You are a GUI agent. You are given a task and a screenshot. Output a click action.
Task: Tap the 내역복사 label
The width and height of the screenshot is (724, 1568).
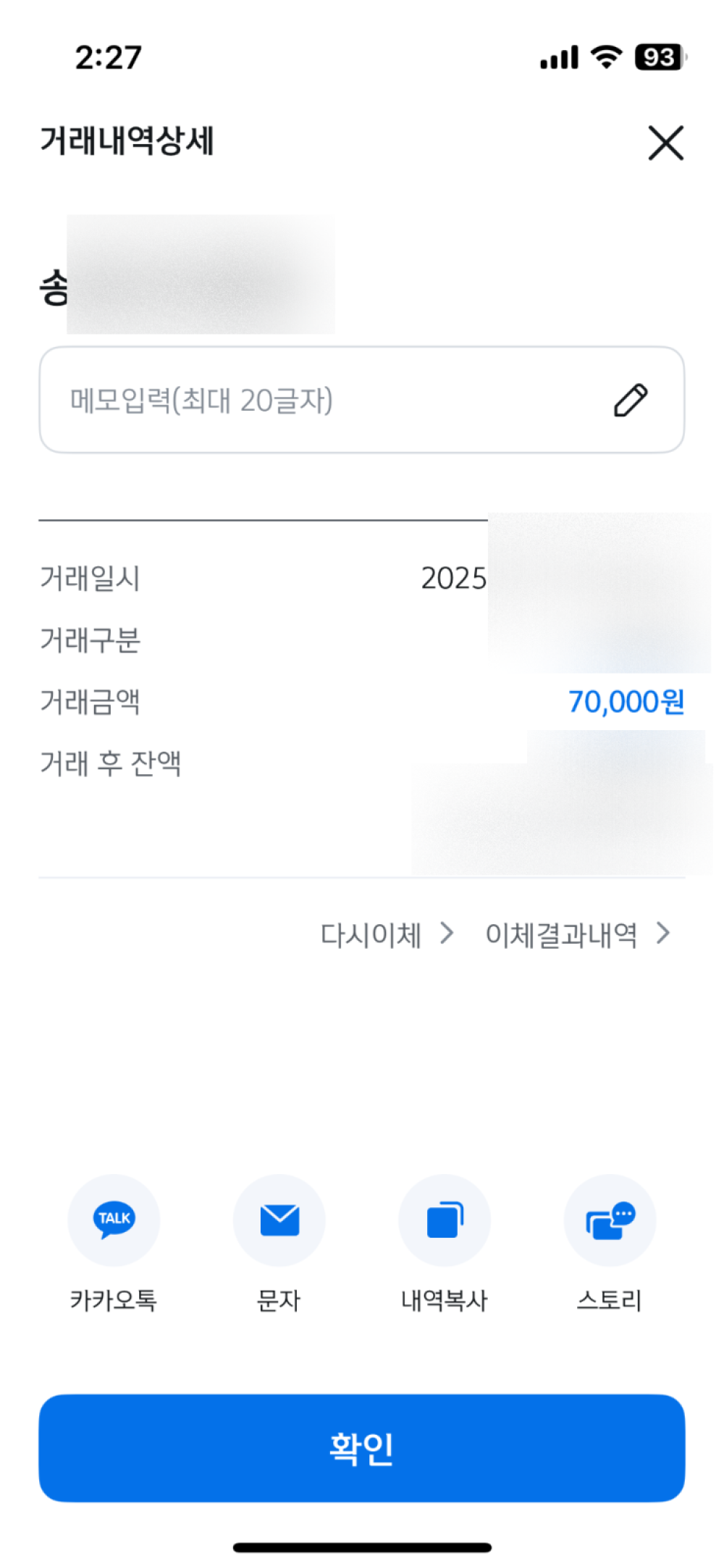[x=445, y=1300]
